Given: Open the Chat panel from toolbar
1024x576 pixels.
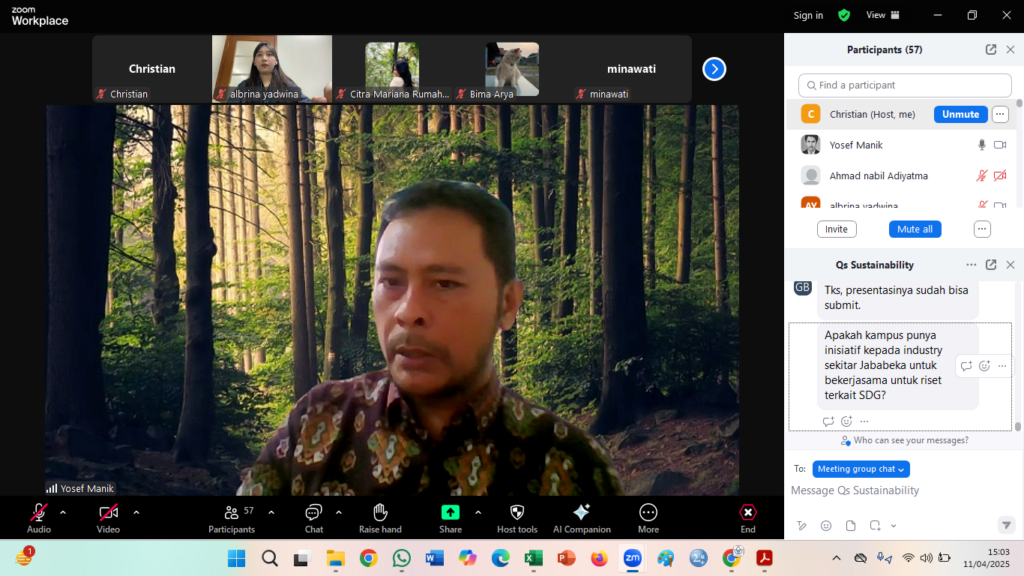Looking at the screenshot, I should point(314,513).
